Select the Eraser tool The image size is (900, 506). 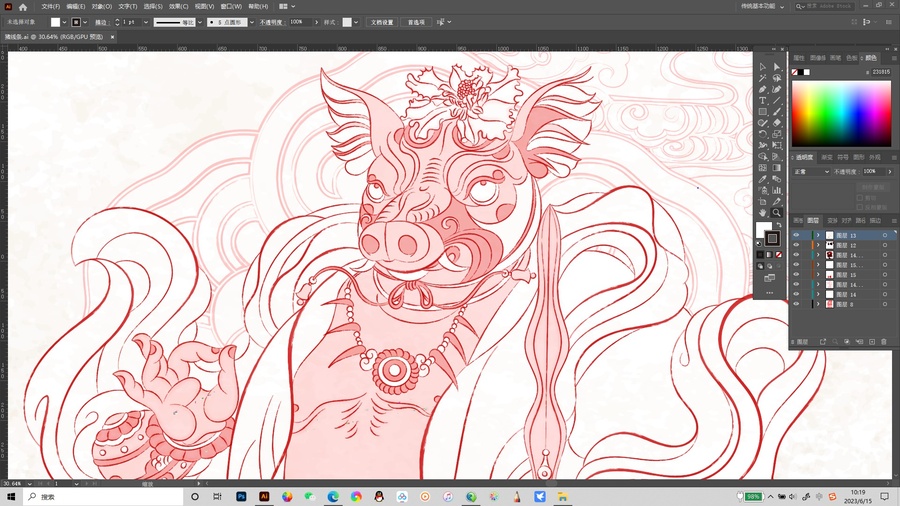pos(777,123)
